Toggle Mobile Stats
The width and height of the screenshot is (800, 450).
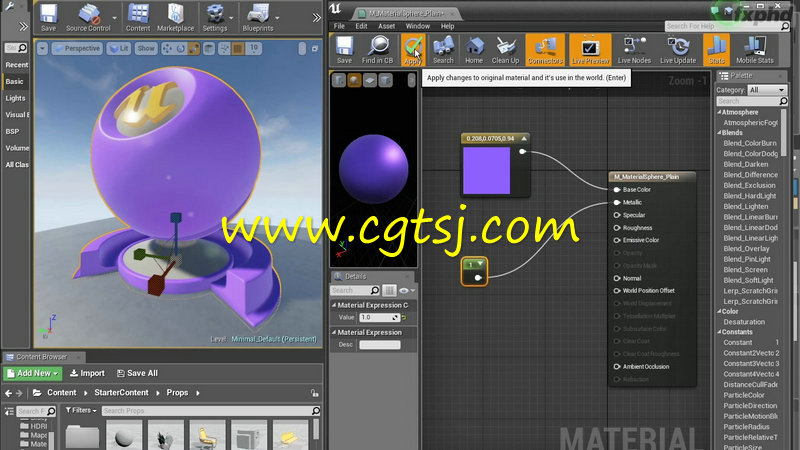point(755,49)
